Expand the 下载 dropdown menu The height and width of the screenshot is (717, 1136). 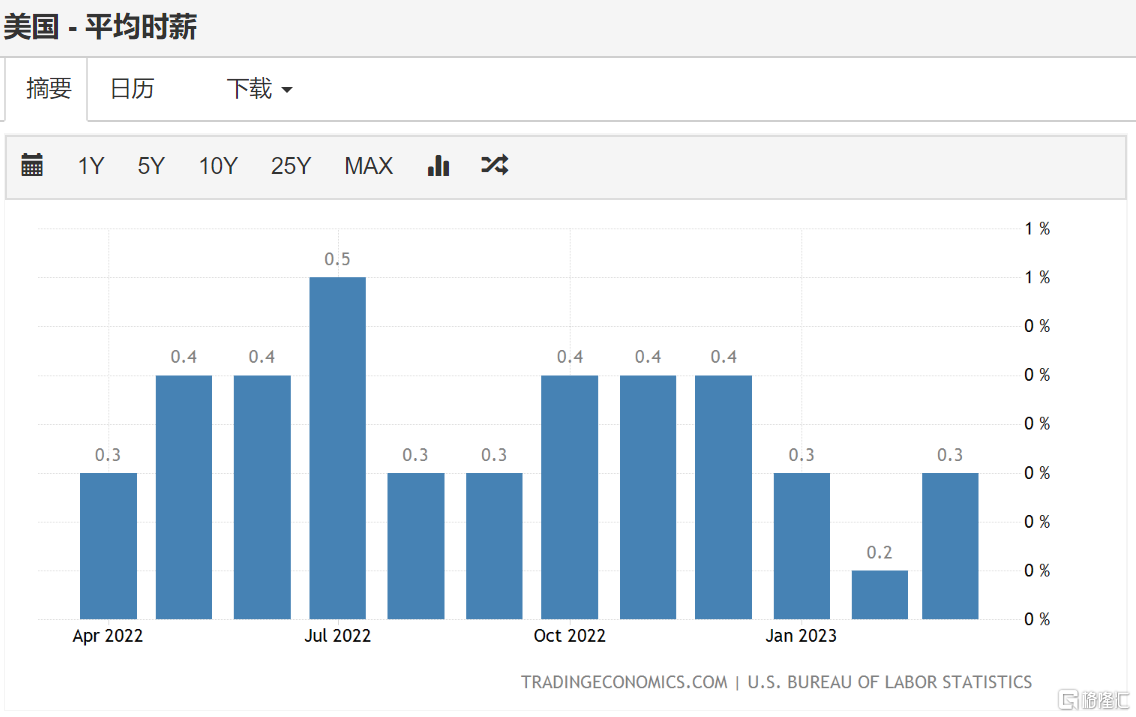[x=259, y=89]
